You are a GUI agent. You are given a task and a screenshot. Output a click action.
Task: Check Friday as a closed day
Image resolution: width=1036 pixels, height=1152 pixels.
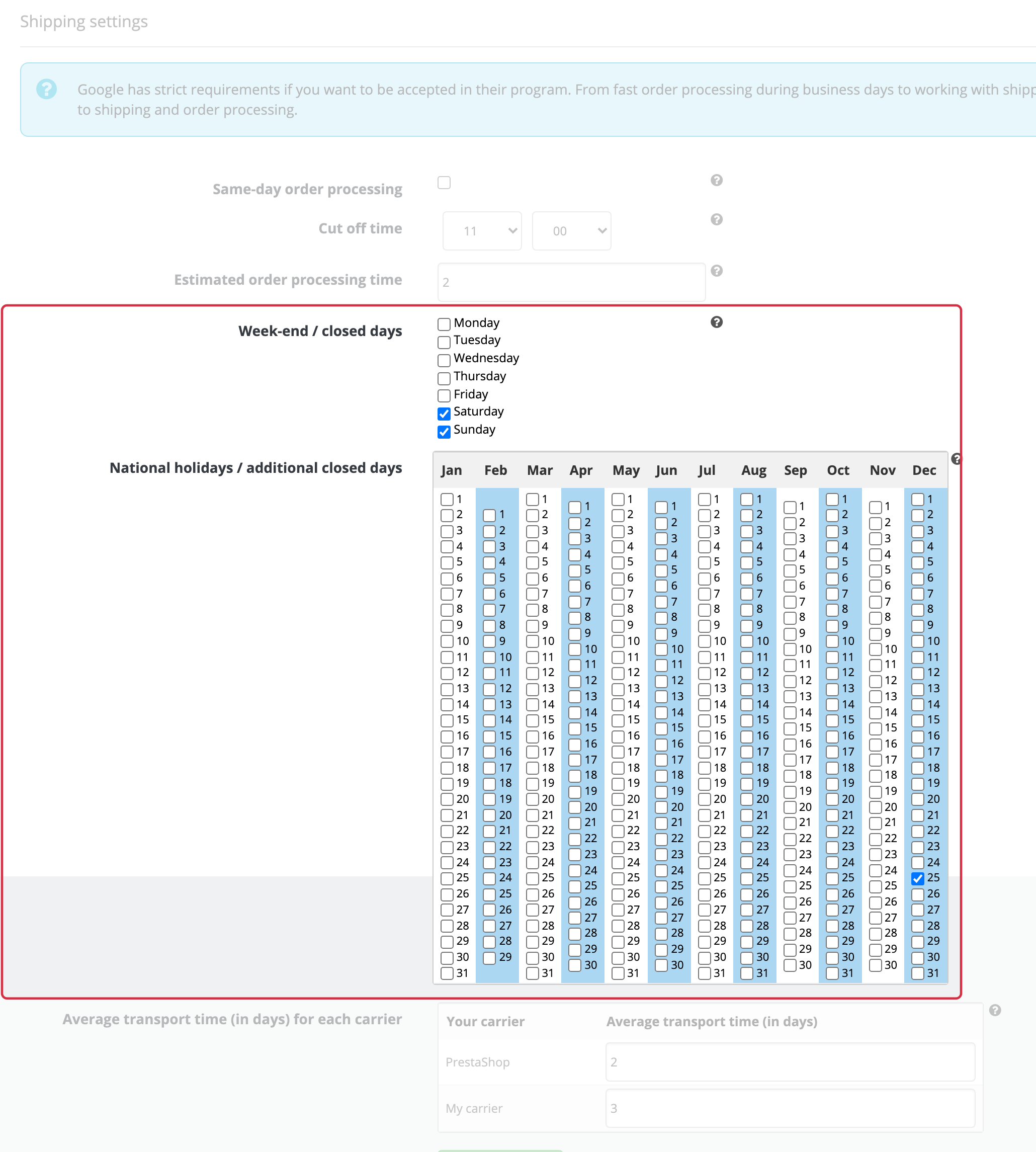tap(444, 395)
